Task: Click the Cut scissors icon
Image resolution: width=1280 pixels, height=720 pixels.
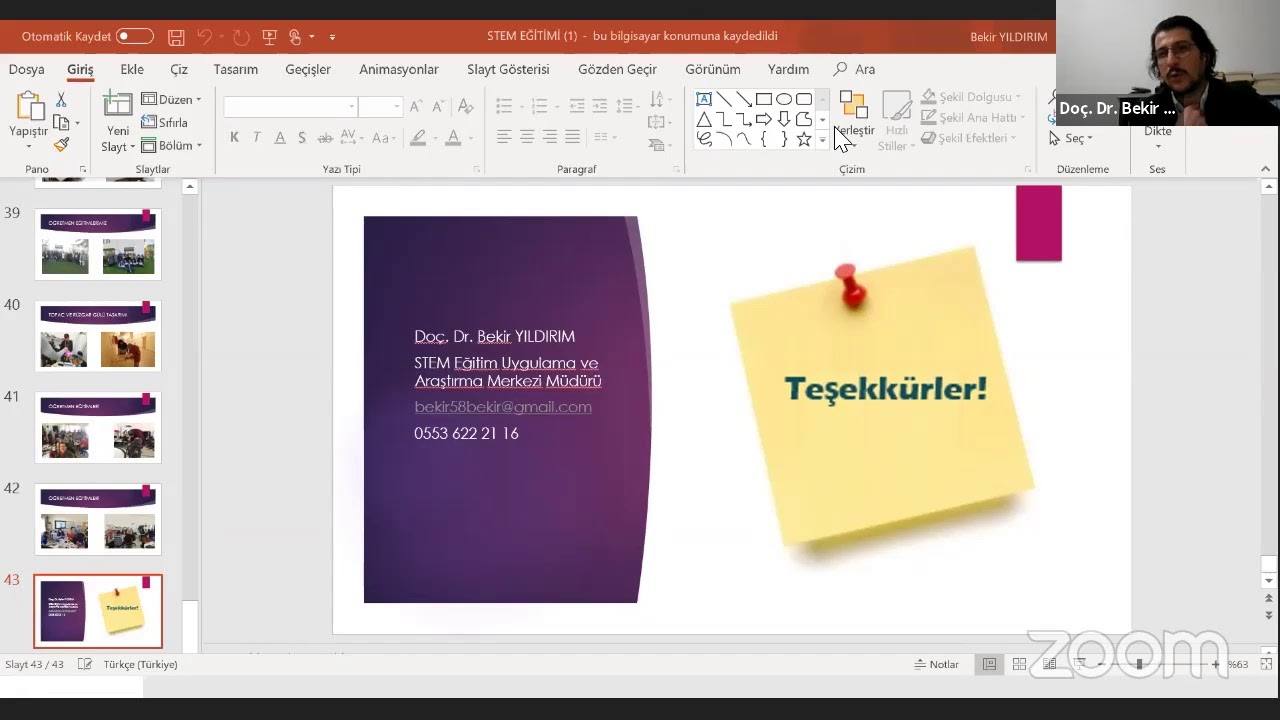Action: (61, 100)
